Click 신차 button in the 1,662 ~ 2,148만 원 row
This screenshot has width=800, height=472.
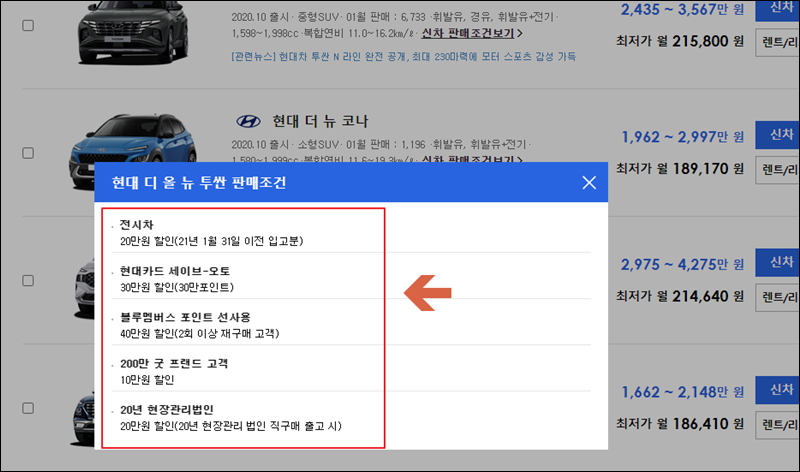click(x=778, y=390)
